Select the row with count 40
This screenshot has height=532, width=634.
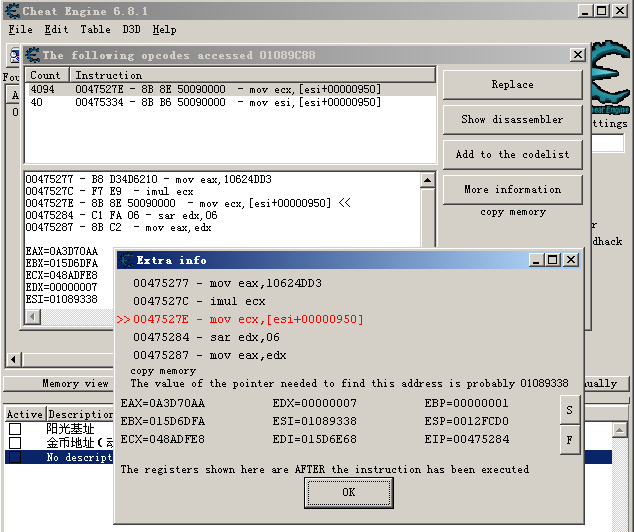230,102
